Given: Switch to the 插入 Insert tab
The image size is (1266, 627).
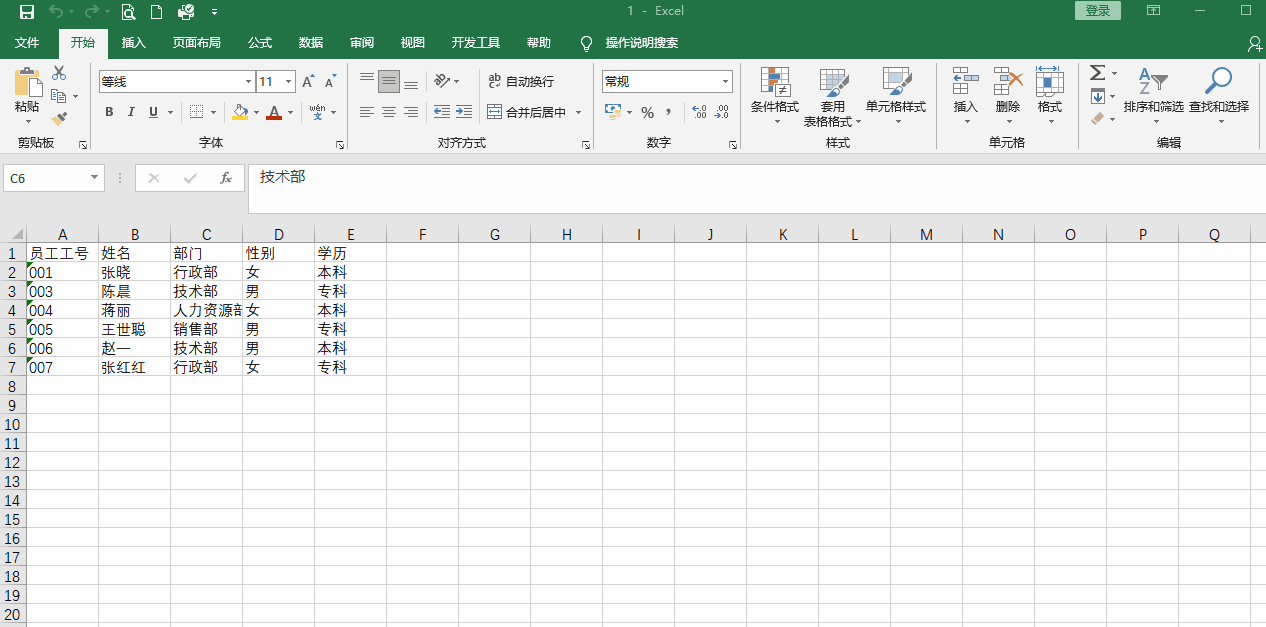Looking at the screenshot, I should 134,43.
